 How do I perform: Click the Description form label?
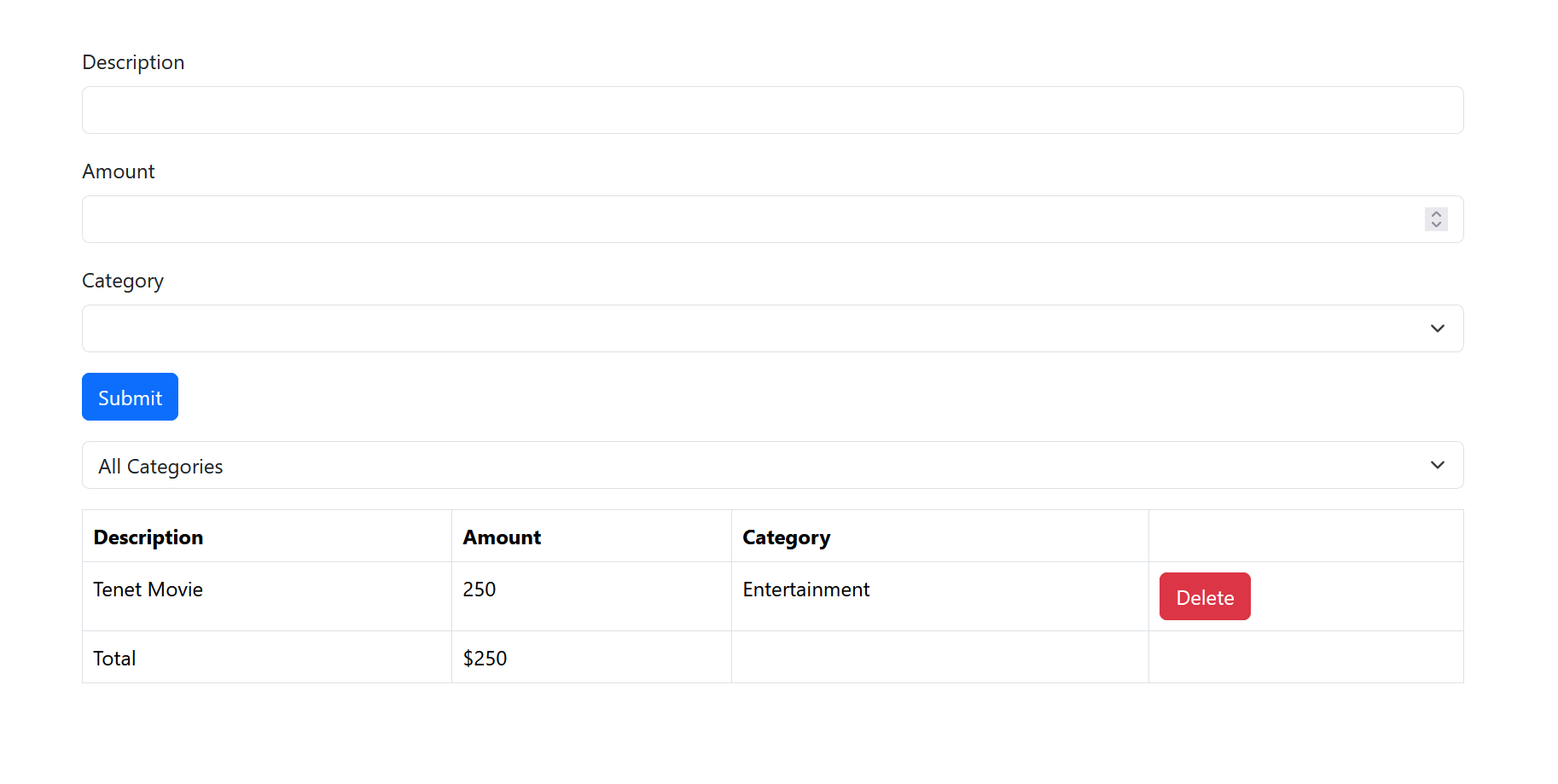click(133, 61)
